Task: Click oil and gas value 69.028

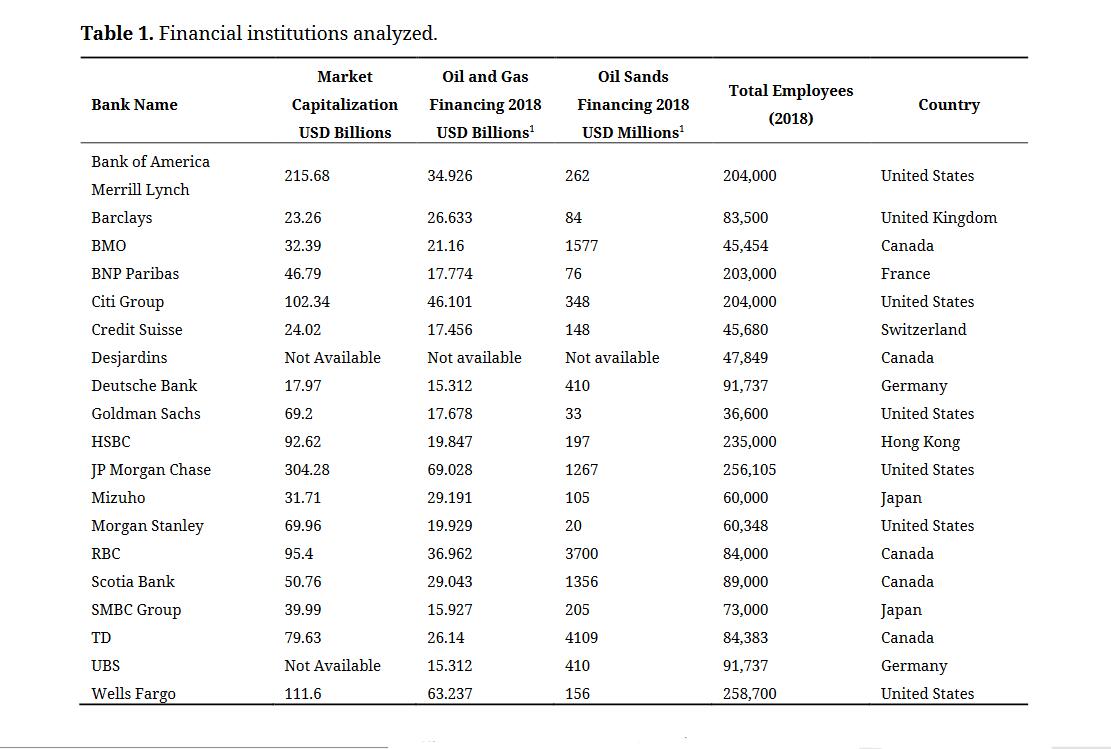Action: pyautogui.click(x=450, y=470)
